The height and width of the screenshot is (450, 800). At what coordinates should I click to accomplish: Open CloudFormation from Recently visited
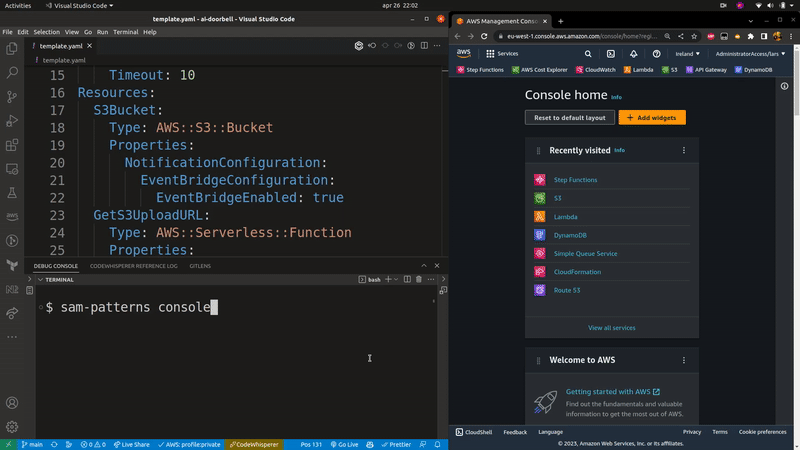pos(577,271)
